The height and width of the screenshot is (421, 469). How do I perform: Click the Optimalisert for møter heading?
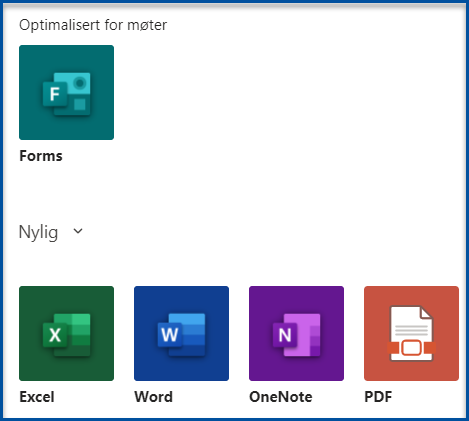(x=93, y=25)
